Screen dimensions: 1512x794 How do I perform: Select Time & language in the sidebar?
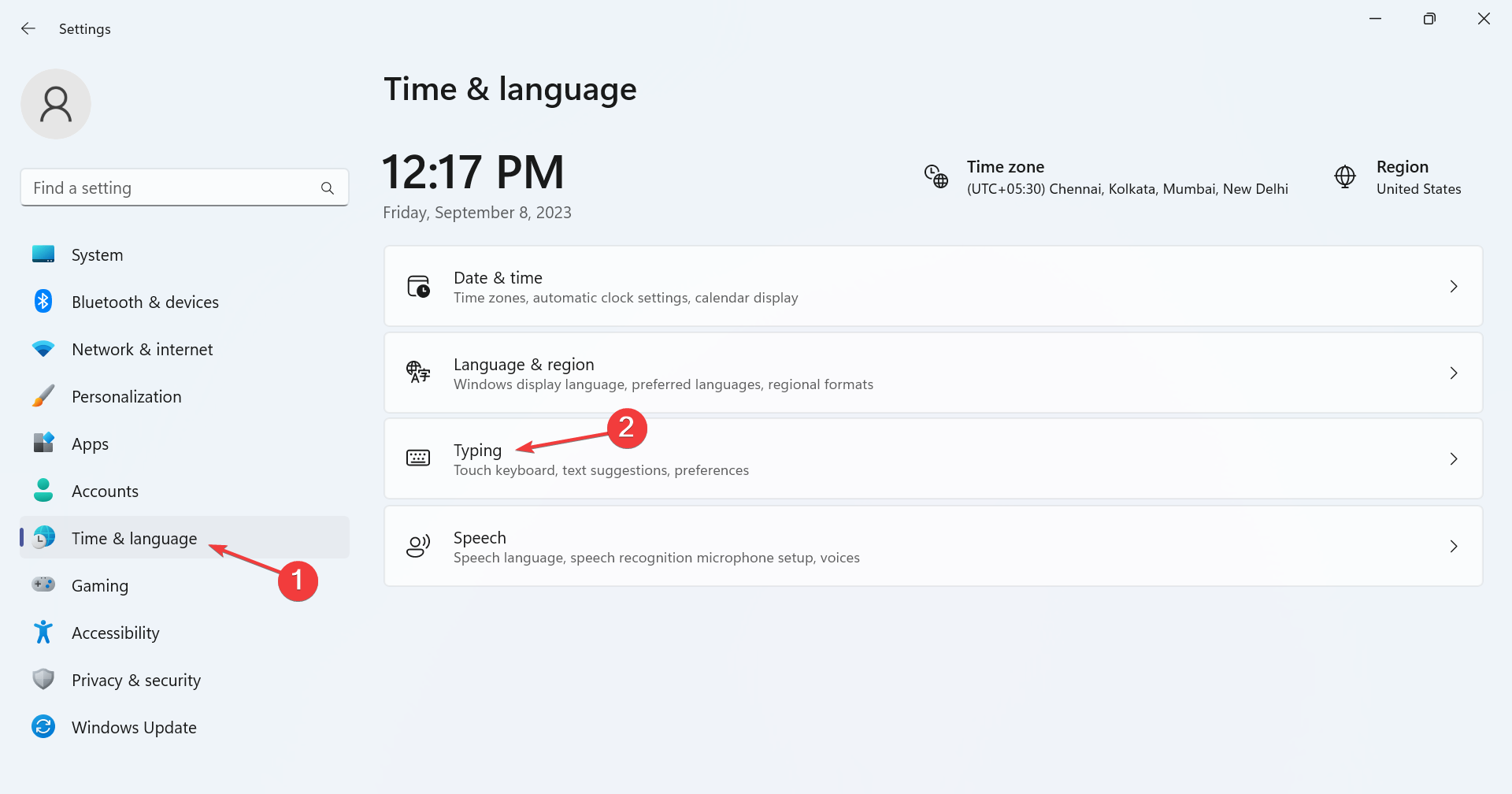click(x=134, y=538)
